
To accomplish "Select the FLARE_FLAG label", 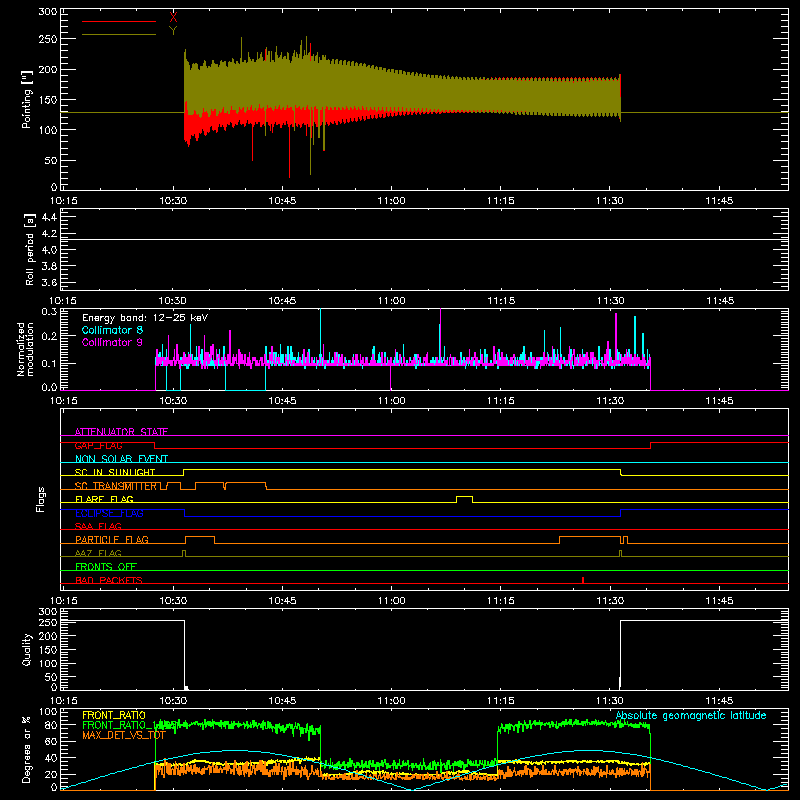I will [x=104, y=499].
